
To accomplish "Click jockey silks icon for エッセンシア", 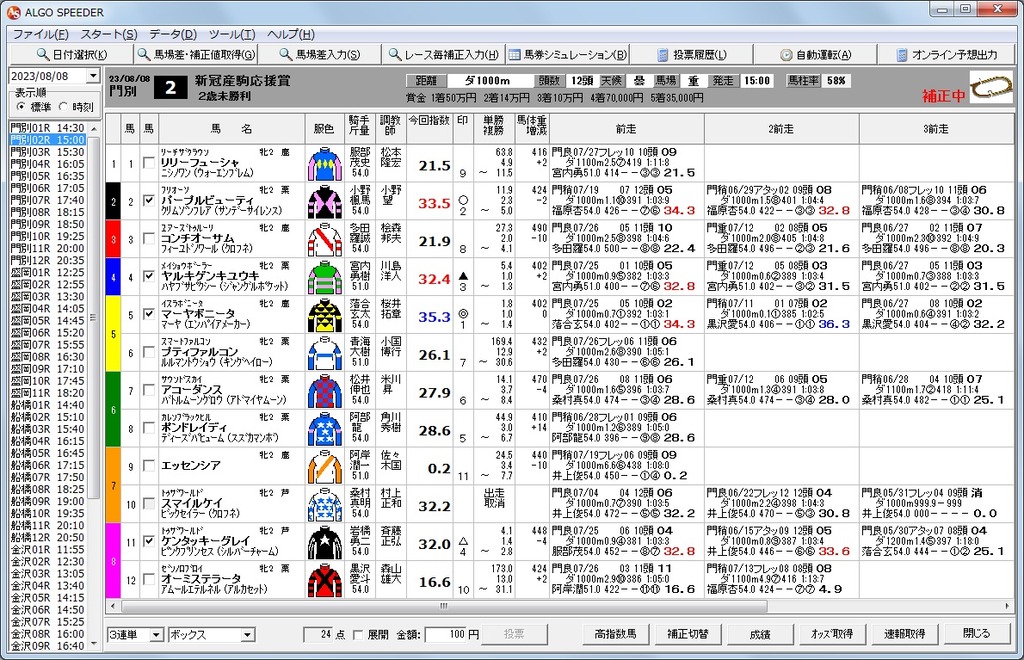I will coord(325,467).
